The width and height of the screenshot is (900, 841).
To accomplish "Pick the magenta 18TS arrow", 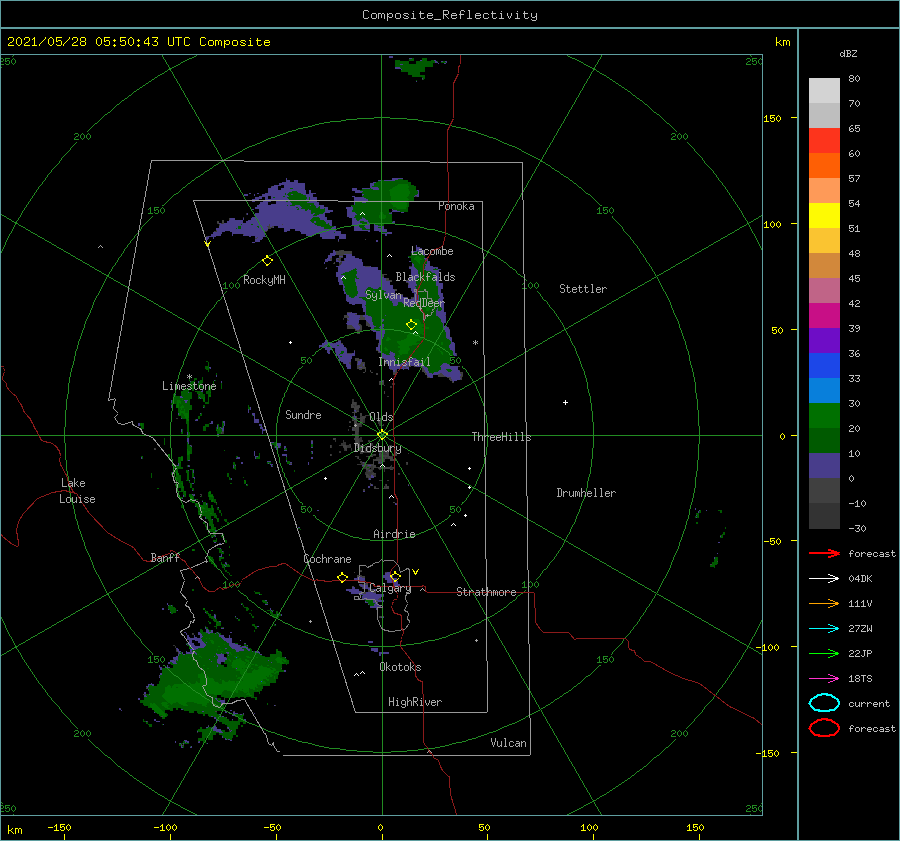I will [824, 679].
